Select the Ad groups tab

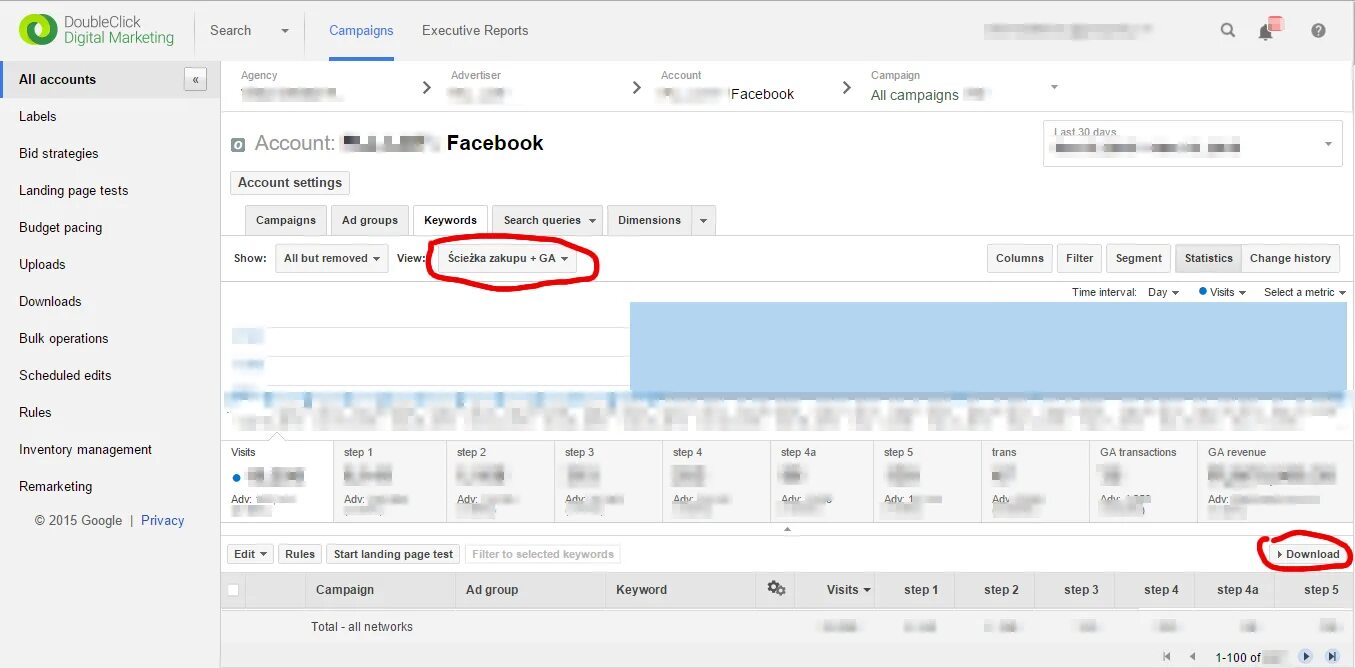[370, 221]
